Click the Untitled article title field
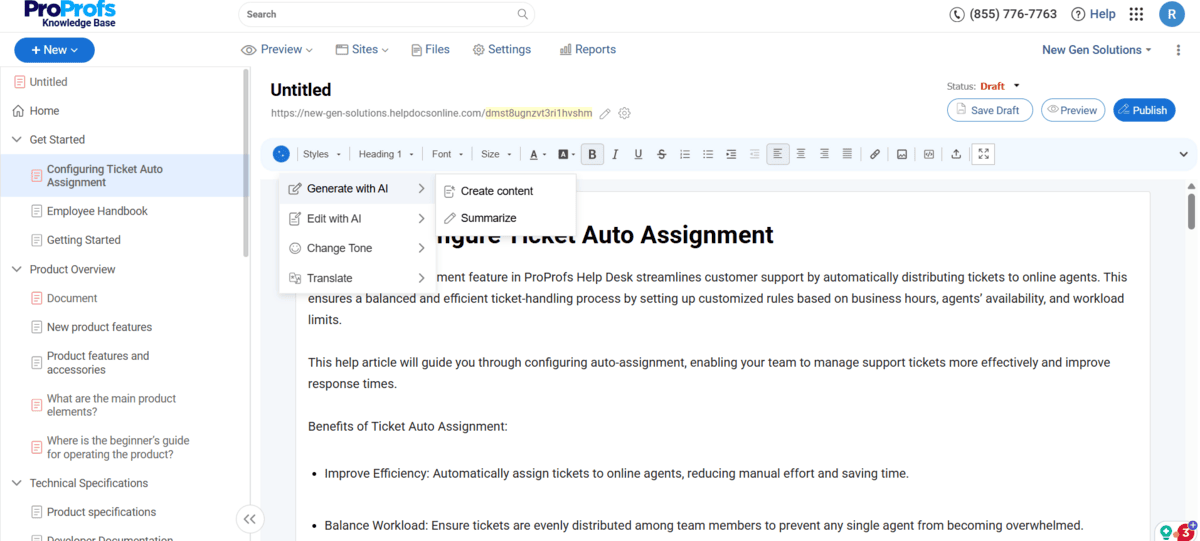The image size is (1200, 541). 301,90
